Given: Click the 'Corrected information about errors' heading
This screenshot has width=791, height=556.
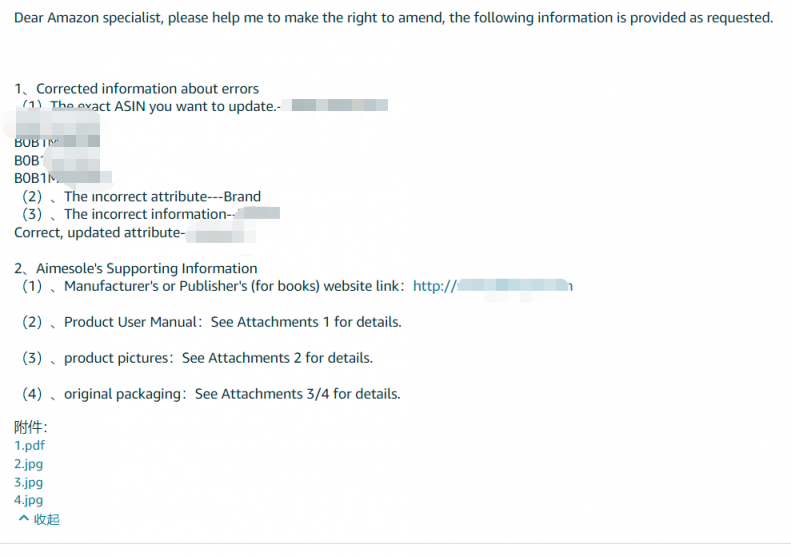Looking at the screenshot, I should [x=136, y=89].
